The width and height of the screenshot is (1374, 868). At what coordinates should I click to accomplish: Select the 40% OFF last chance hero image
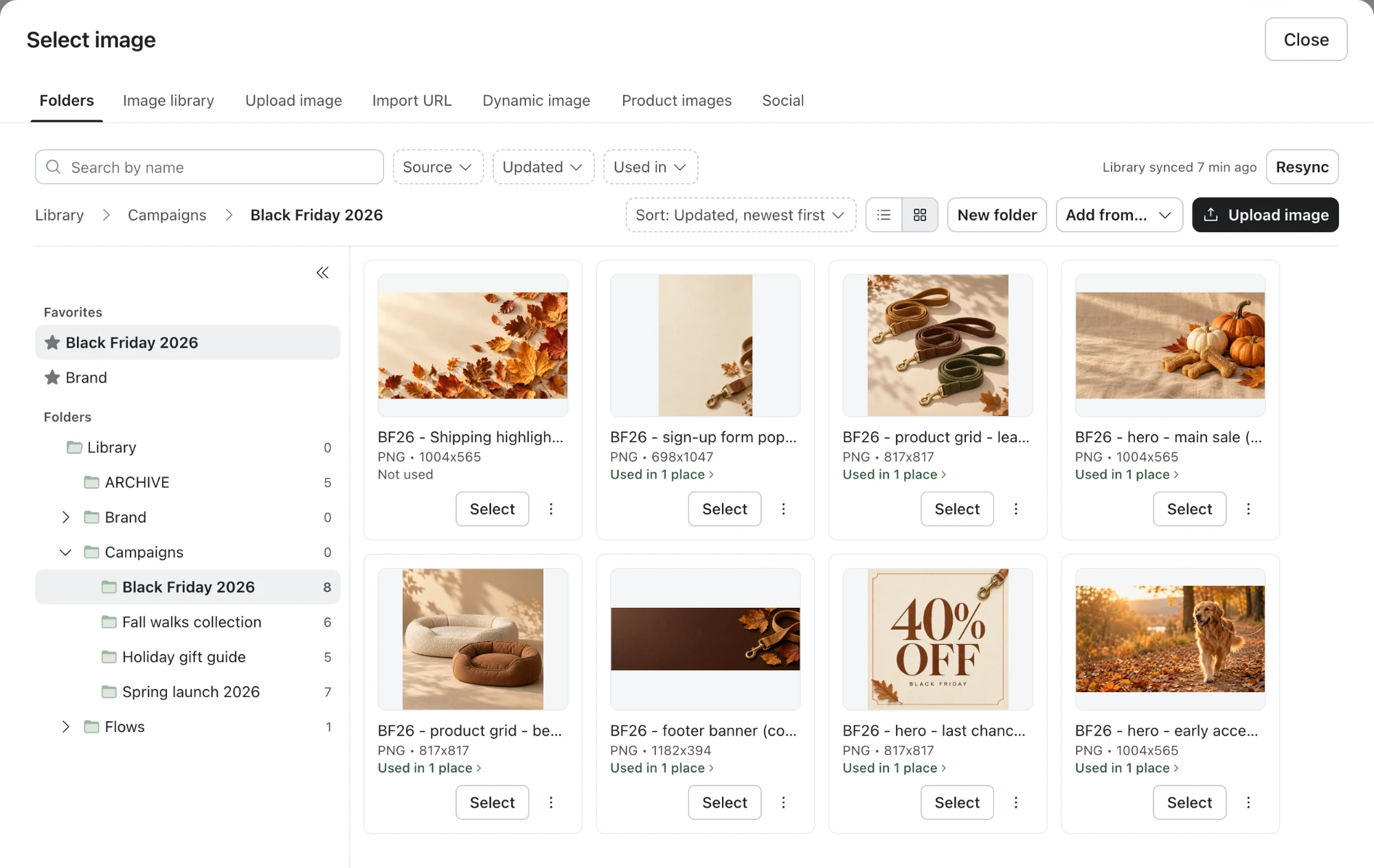pos(956,802)
